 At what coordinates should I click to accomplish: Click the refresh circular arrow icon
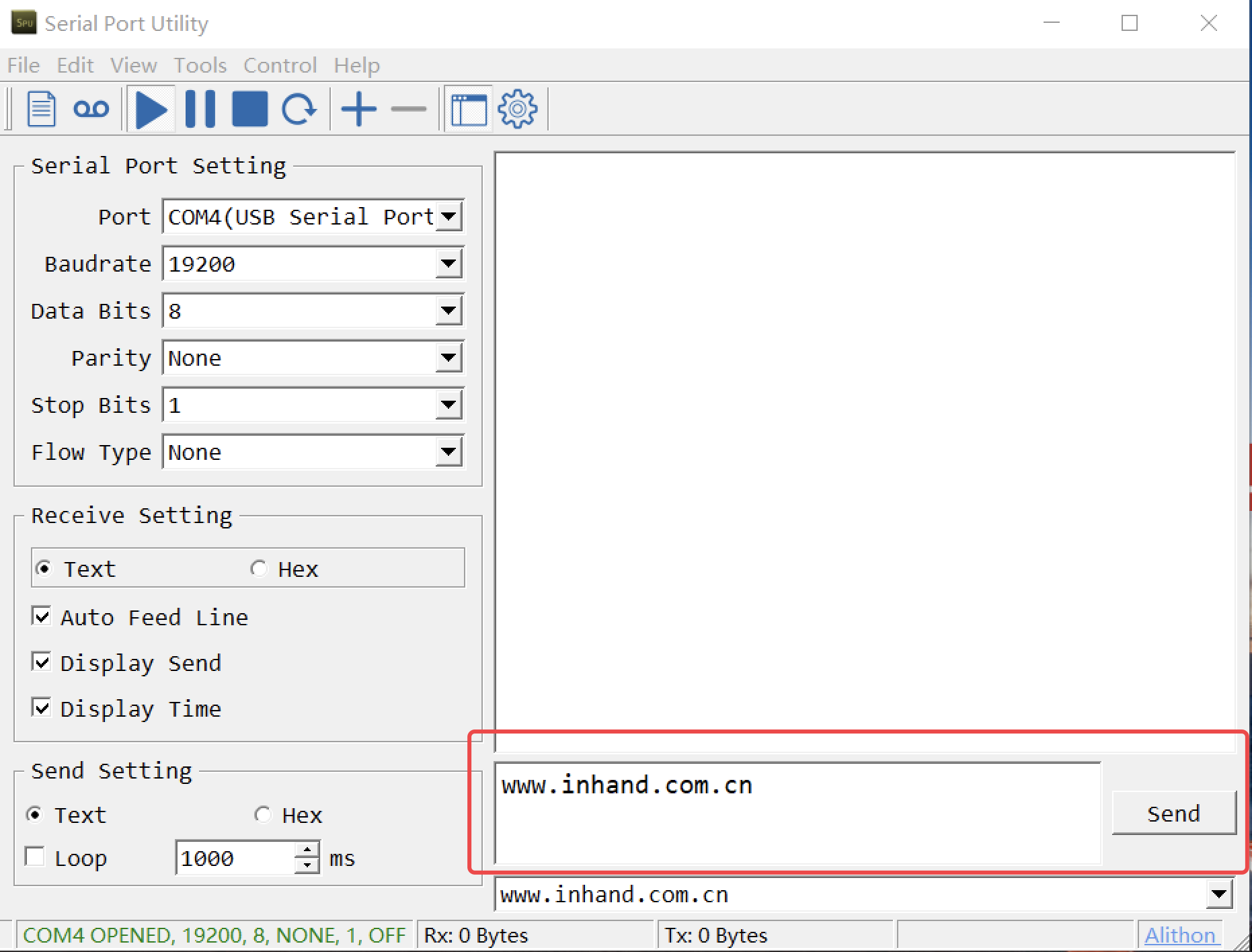coord(299,109)
